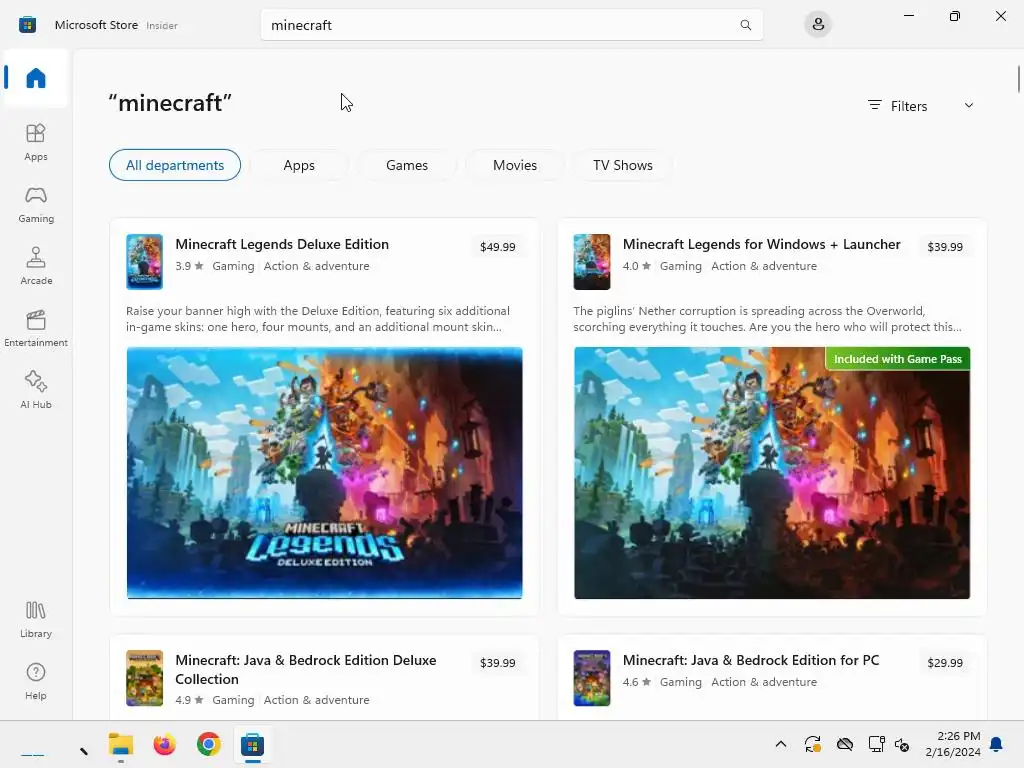The image size is (1024, 768).
Task: Click the $49.99 price button
Action: [x=498, y=247]
